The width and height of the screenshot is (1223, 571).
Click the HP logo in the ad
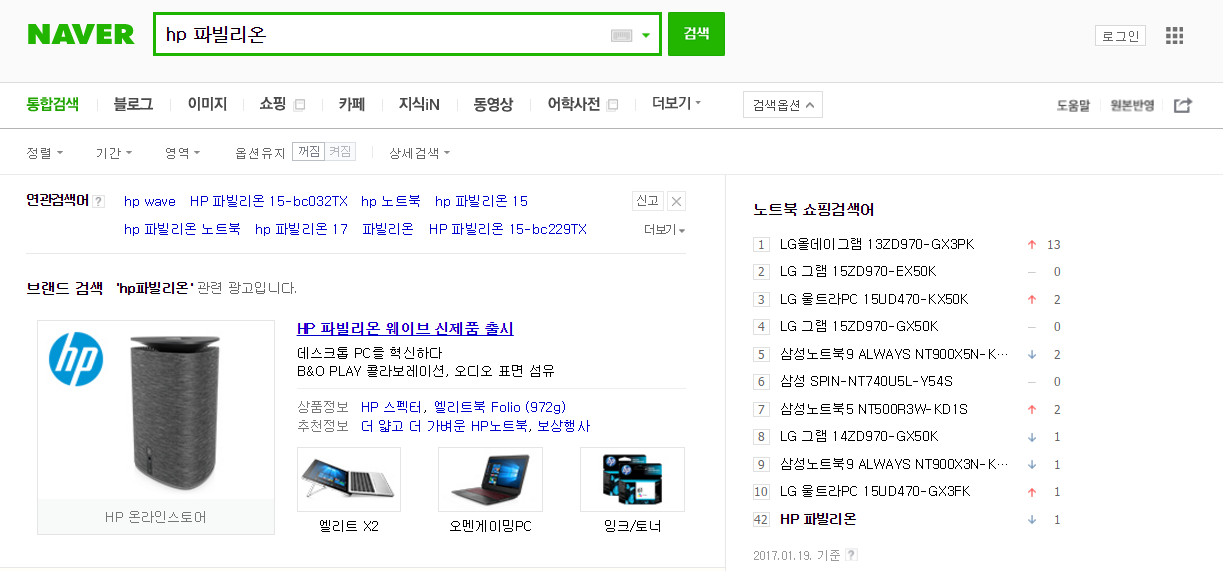pos(76,359)
